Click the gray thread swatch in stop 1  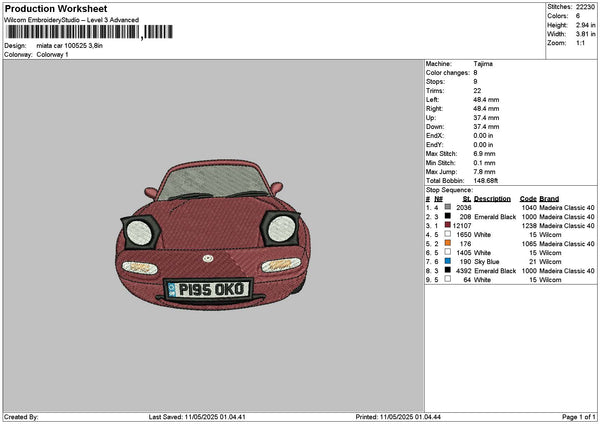click(447, 207)
